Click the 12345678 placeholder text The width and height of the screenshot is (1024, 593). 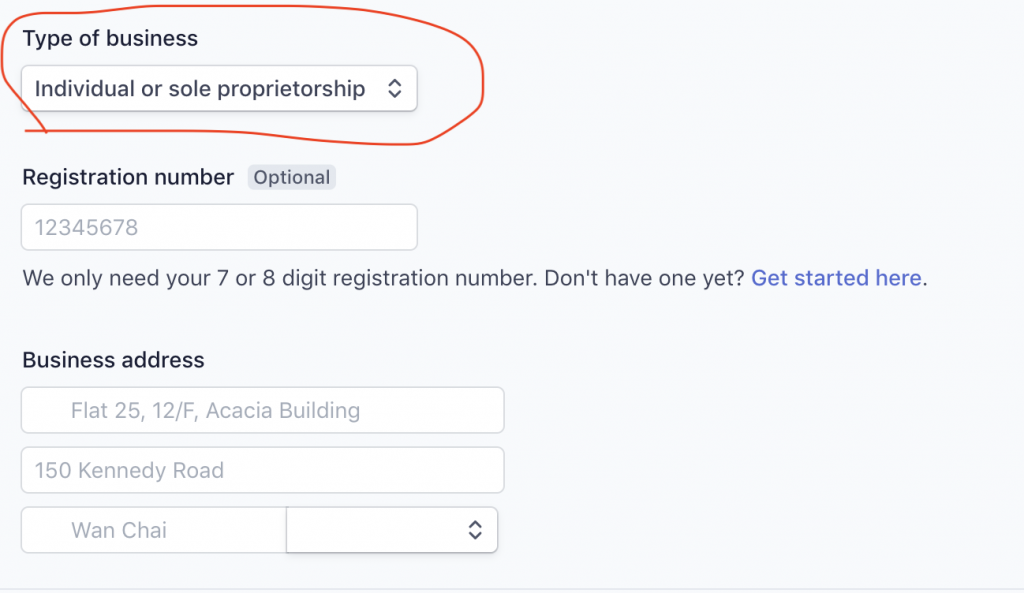click(86, 228)
